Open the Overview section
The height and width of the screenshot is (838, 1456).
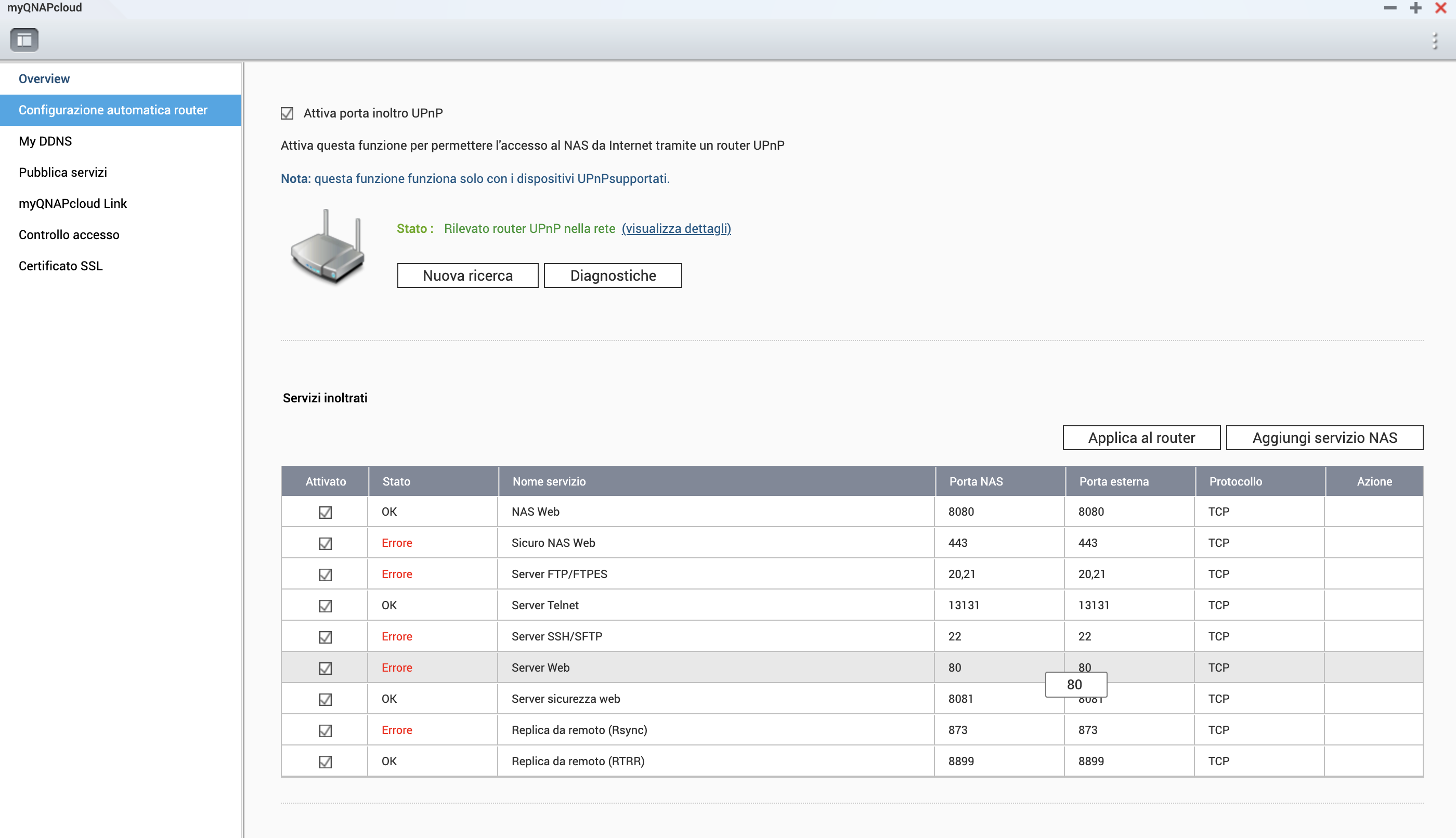coord(44,79)
